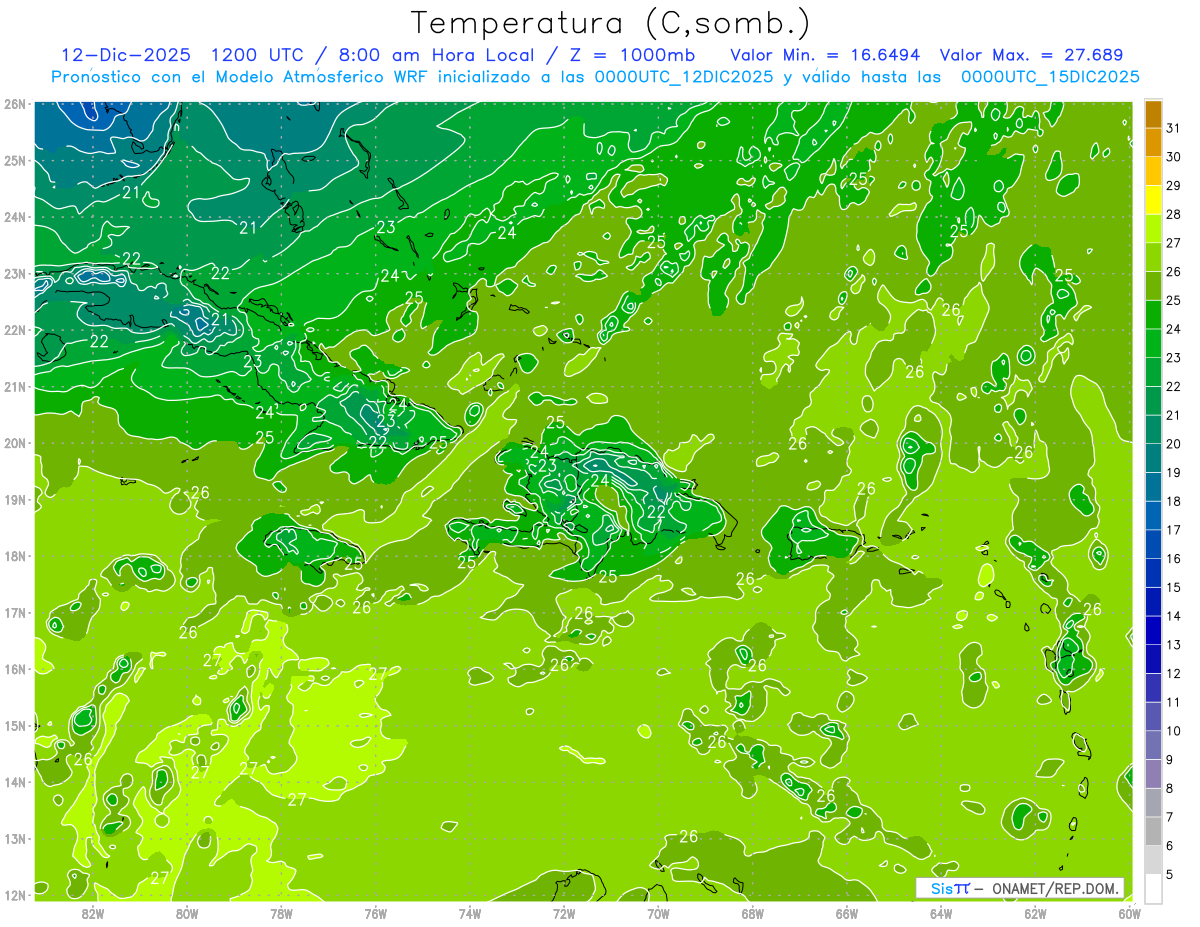Click the legend value '5' on color bar
Viewport: 1200px width, 927px height.
1170,874
